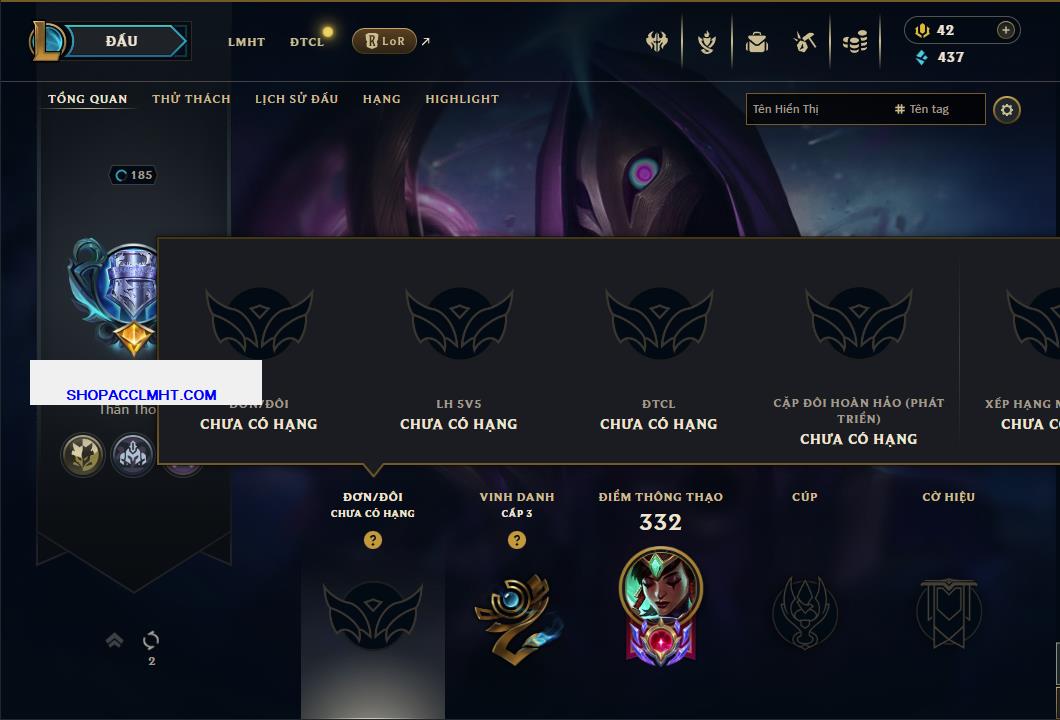This screenshot has width=1060, height=720.
Task: Open the VINH DANH question mark tooltip
Action: tap(516, 540)
